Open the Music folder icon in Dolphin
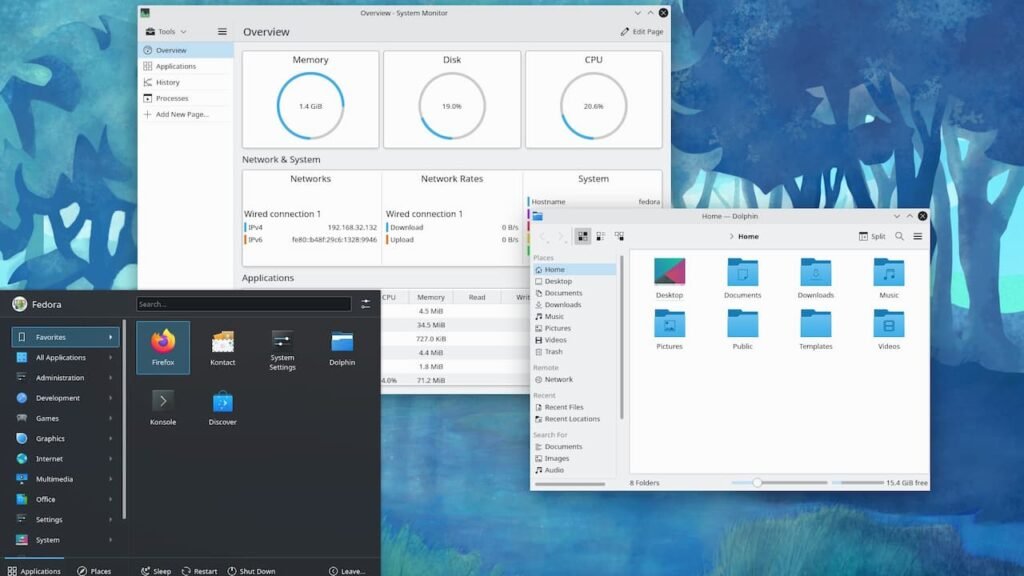The height and width of the screenshot is (576, 1024). [889, 278]
